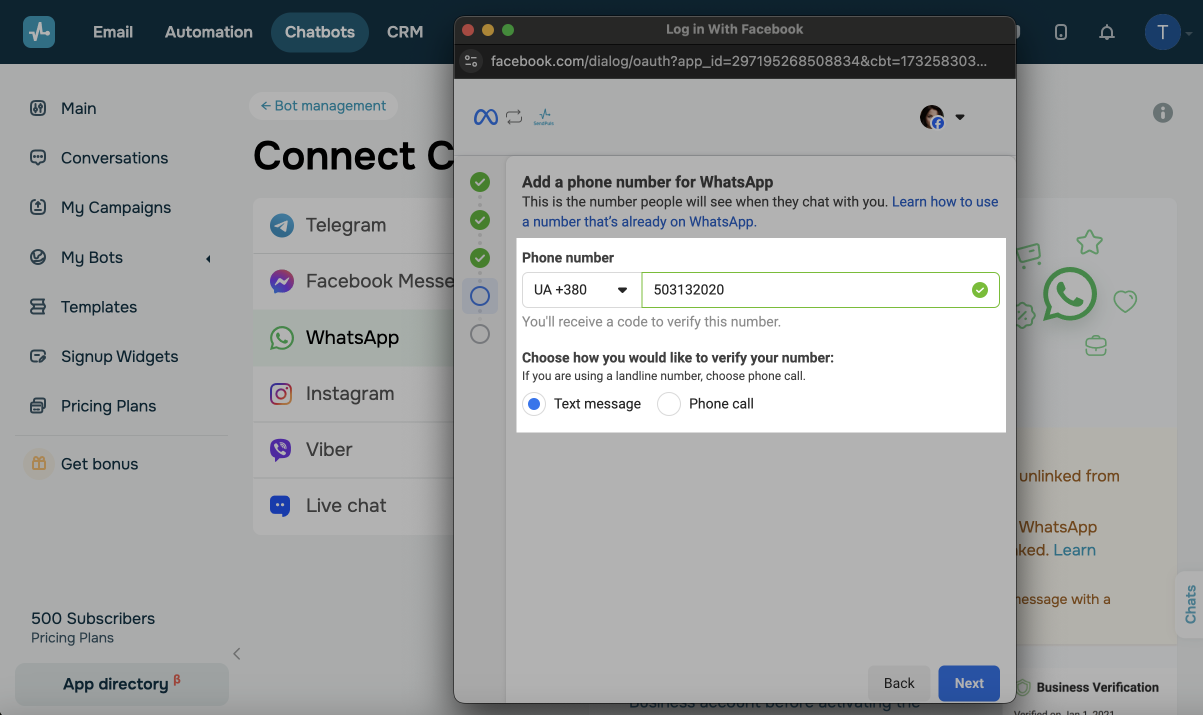Open the notifications bell
The image size is (1203, 715).
click(1107, 32)
